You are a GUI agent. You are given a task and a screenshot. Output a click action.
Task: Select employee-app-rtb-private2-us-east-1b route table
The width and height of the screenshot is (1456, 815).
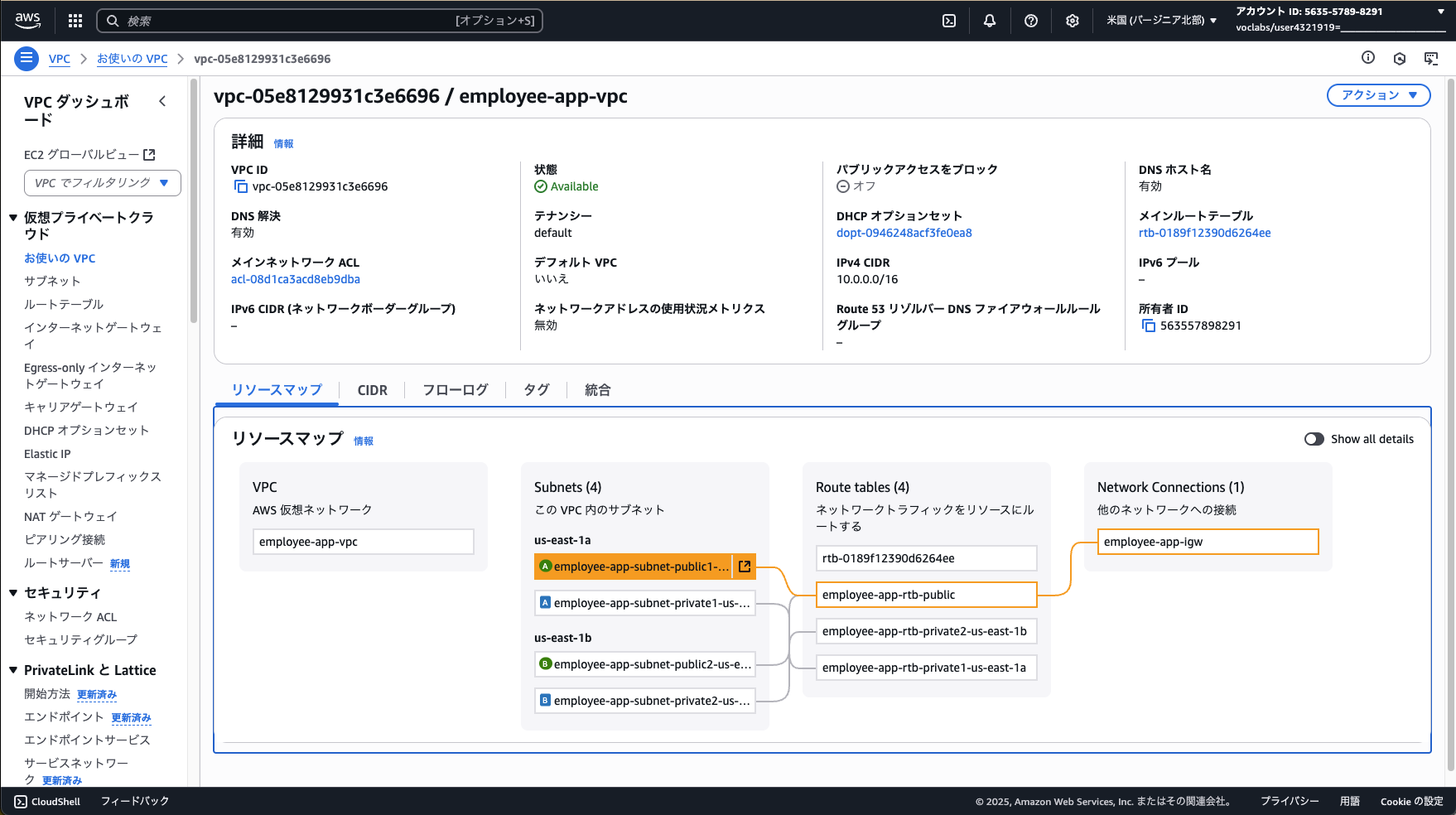click(x=927, y=631)
